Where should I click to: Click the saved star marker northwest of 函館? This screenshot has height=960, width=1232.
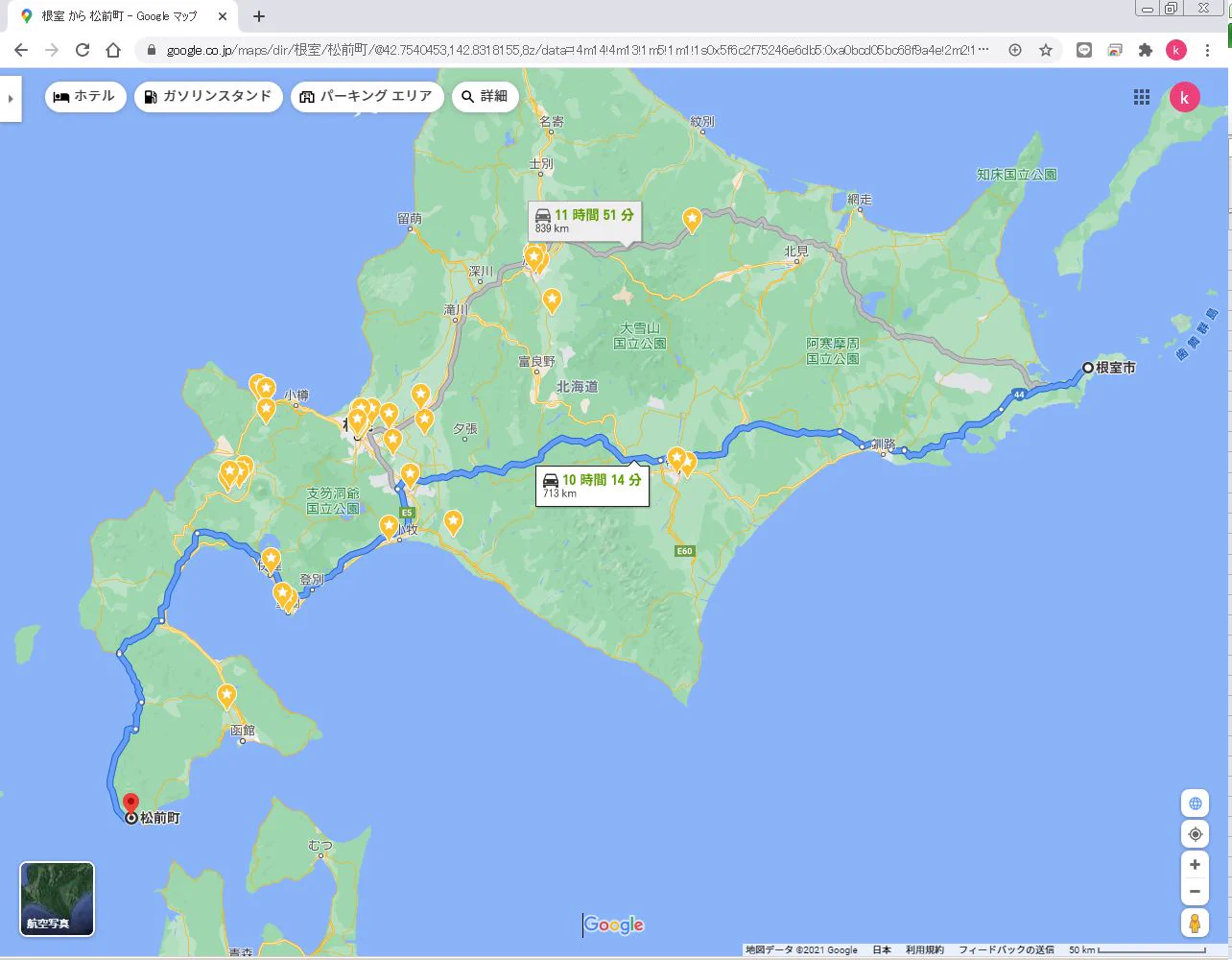[x=227, y=696]
